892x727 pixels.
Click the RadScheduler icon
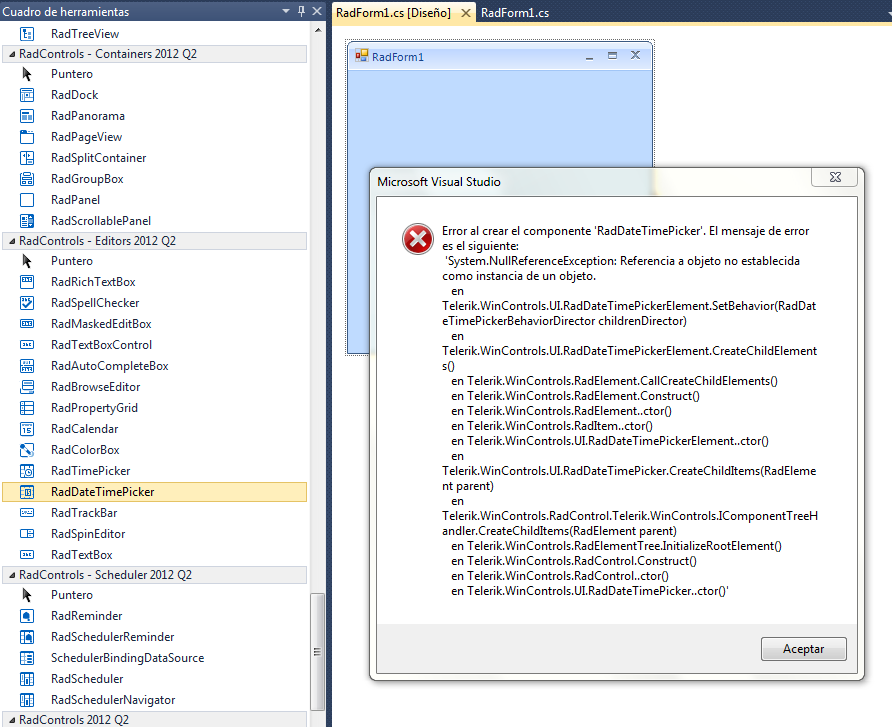point(27,679)
